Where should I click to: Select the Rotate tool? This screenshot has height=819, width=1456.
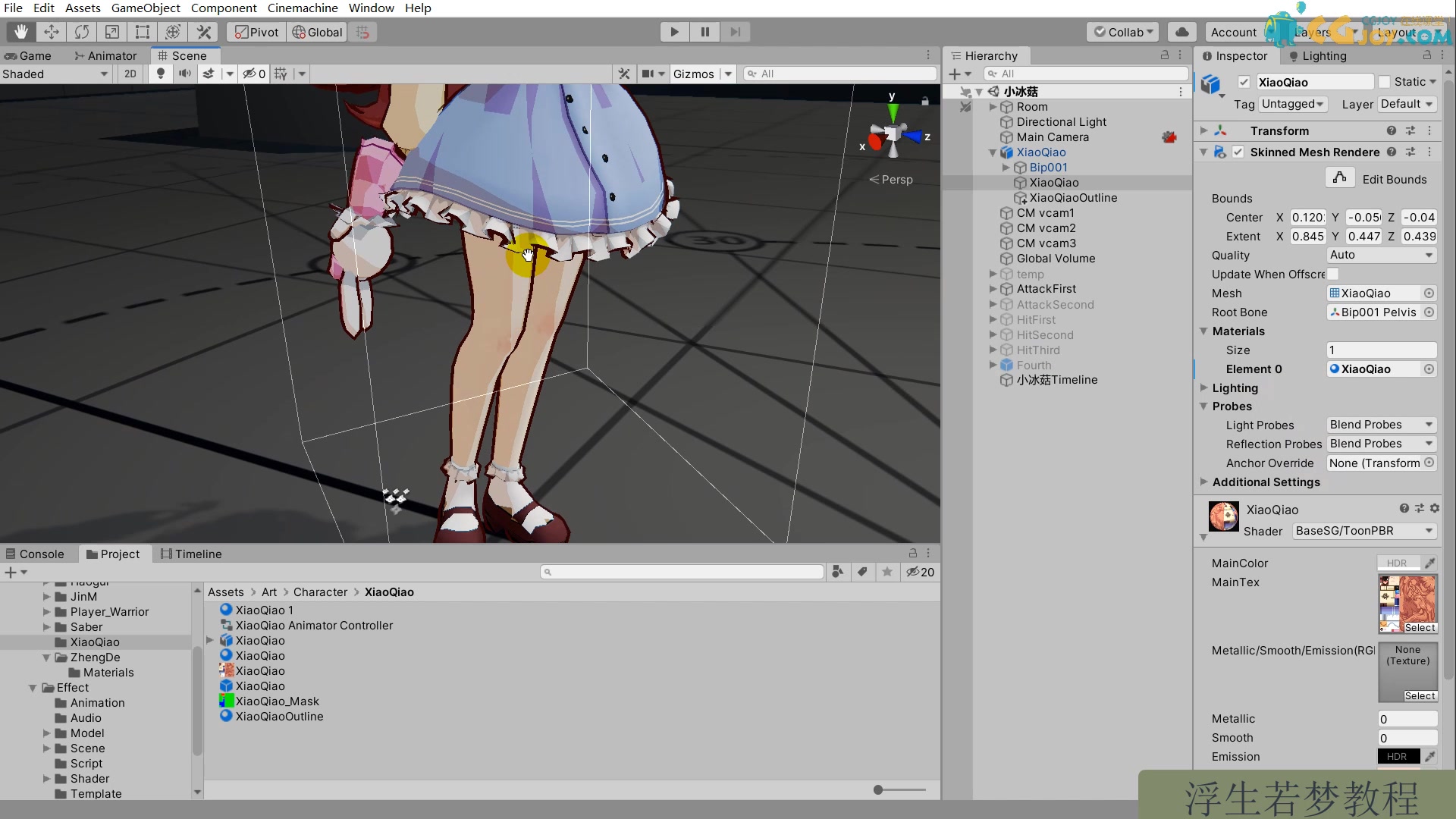point(81,32)
